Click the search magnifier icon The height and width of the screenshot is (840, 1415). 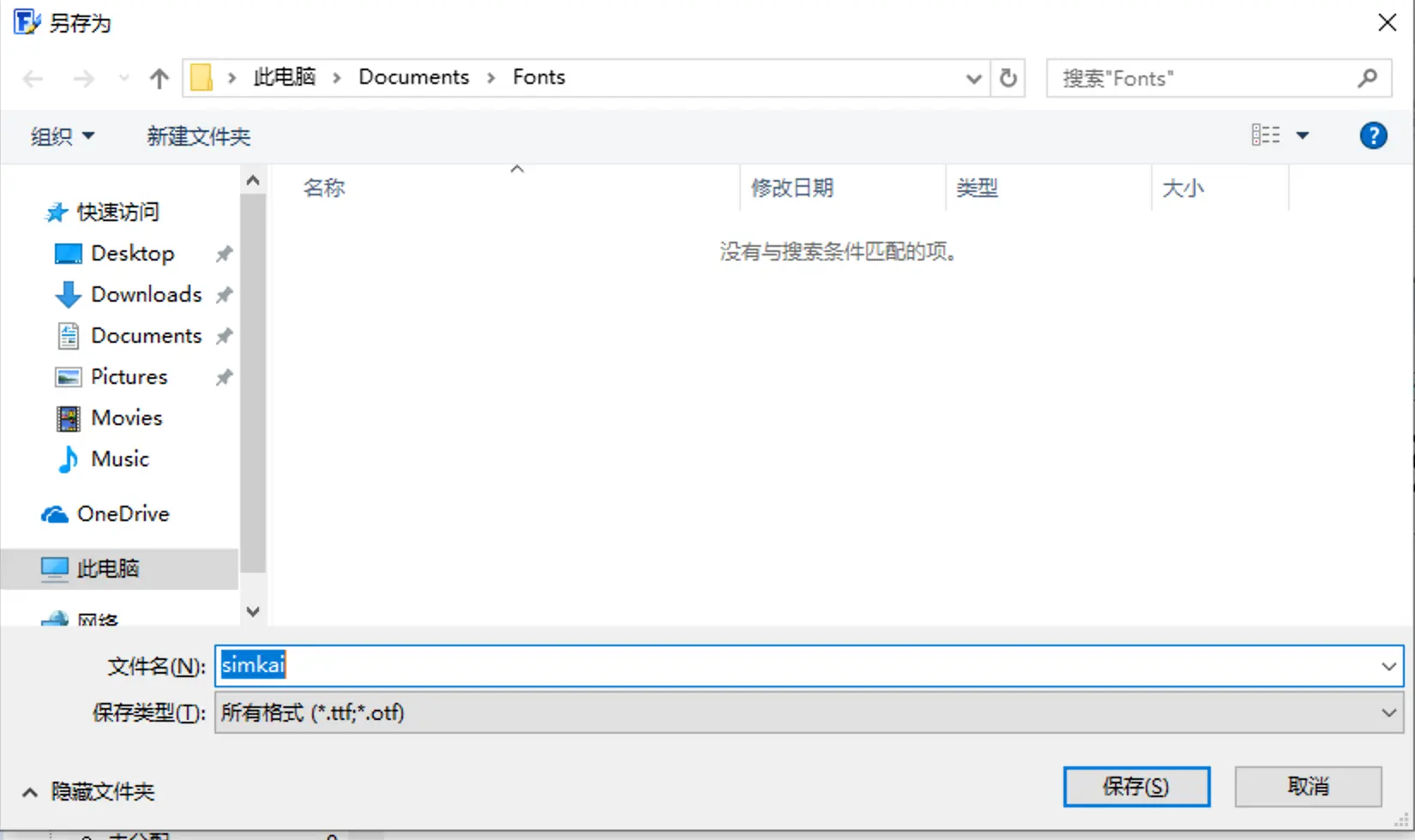coord(1367,78)
